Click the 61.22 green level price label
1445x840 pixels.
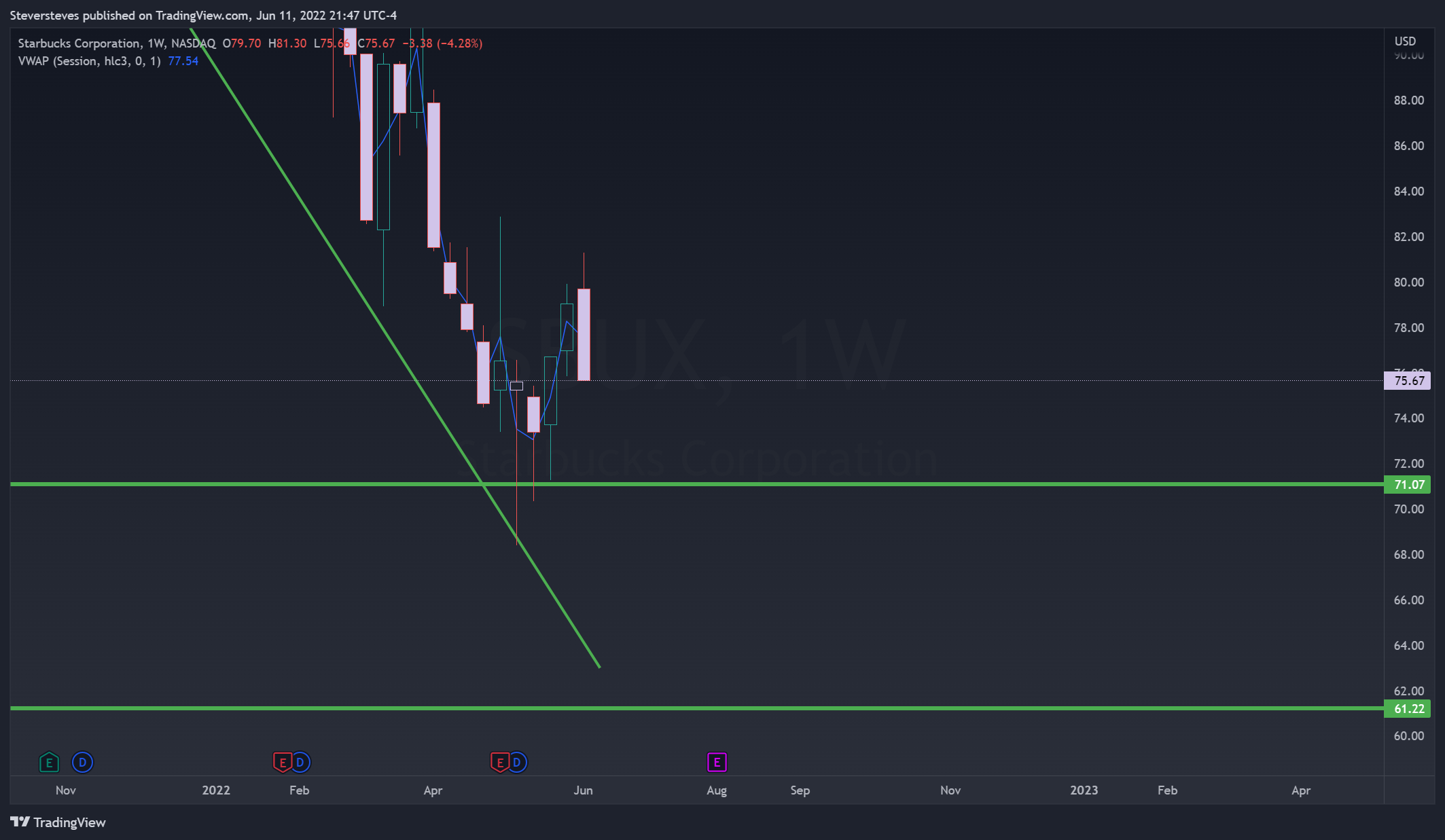tap(1408, 708)
